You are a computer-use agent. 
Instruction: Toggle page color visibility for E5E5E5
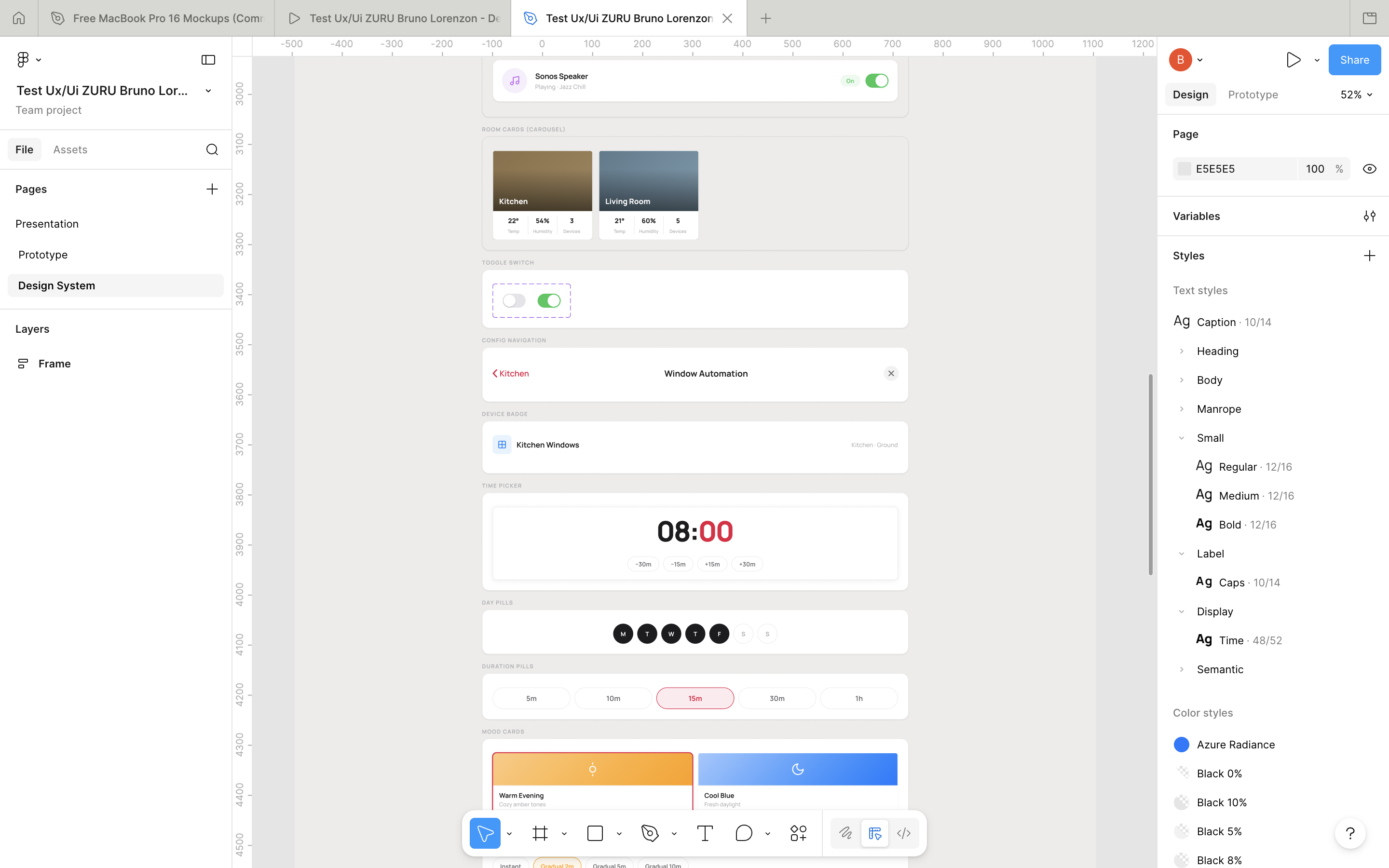pyautogui.click(x=1370, y=168)
